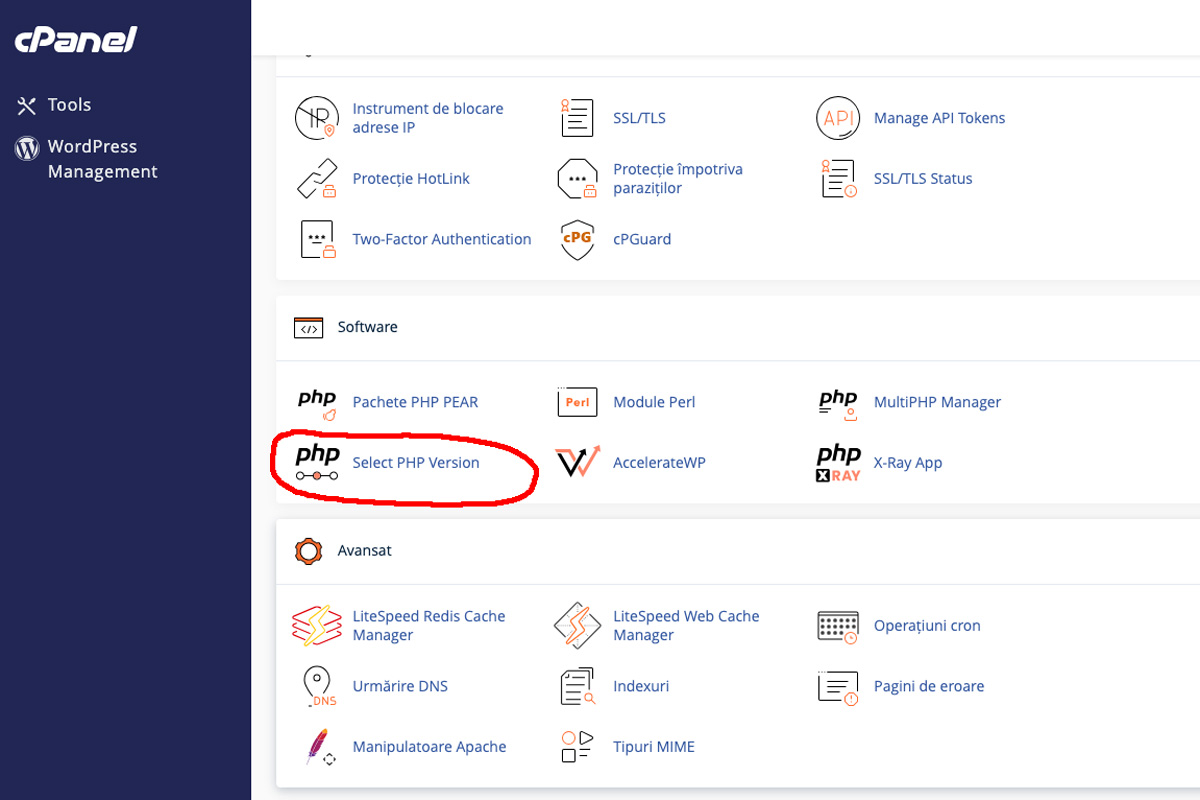Click the MIME types shapes icon
Screen dimensions: 1200x800
coord(577,747)
